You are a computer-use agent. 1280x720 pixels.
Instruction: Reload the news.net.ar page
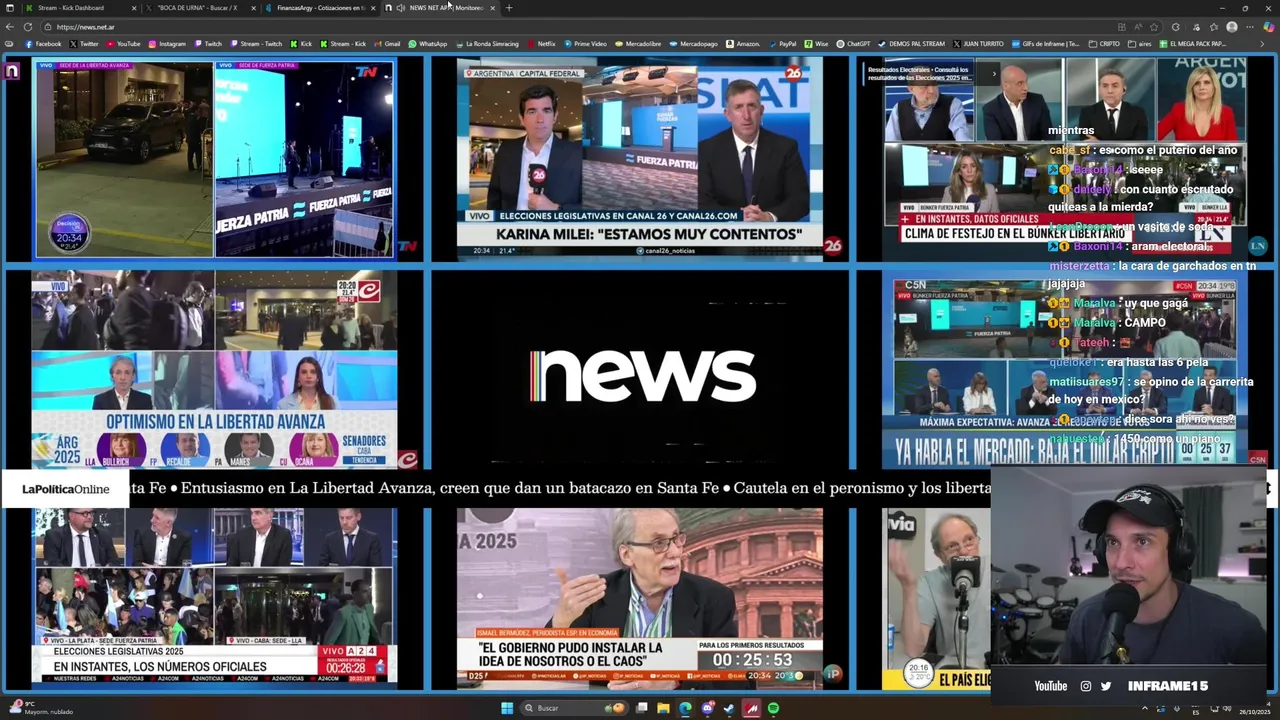[28, 27]
